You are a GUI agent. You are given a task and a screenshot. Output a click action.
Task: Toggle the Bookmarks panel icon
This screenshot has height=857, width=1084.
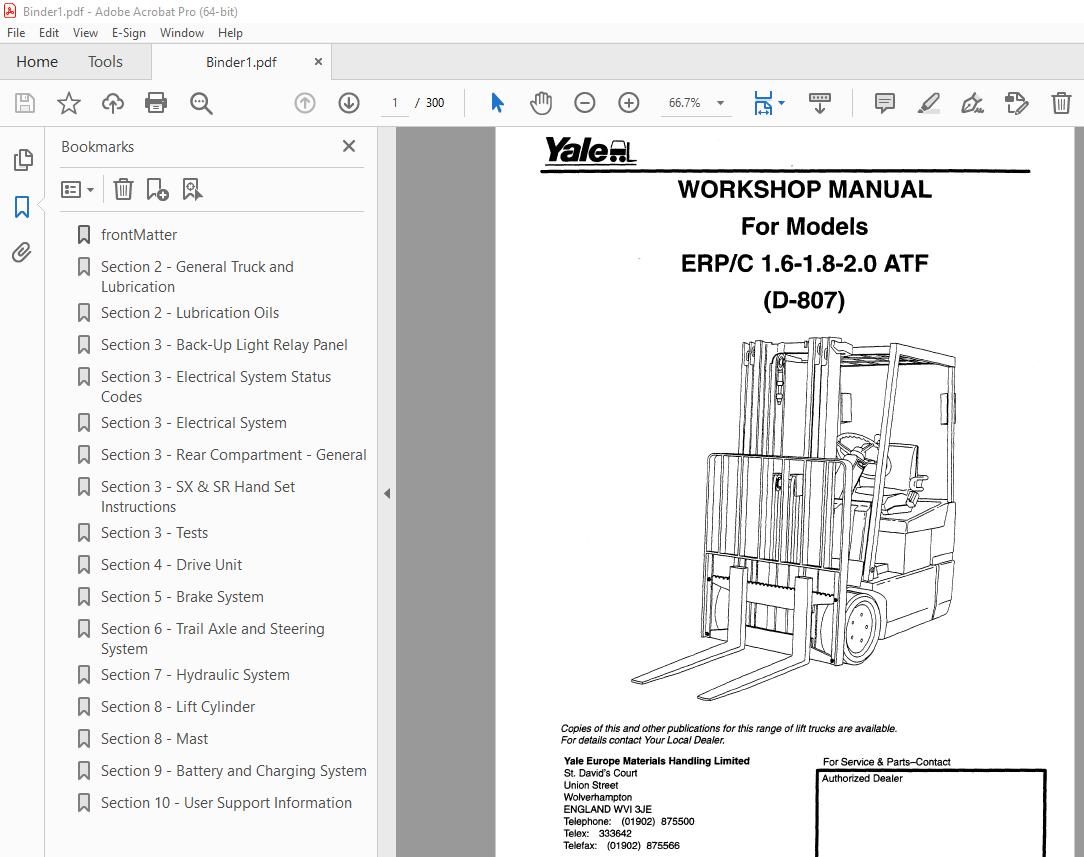[x=22, y=207]
